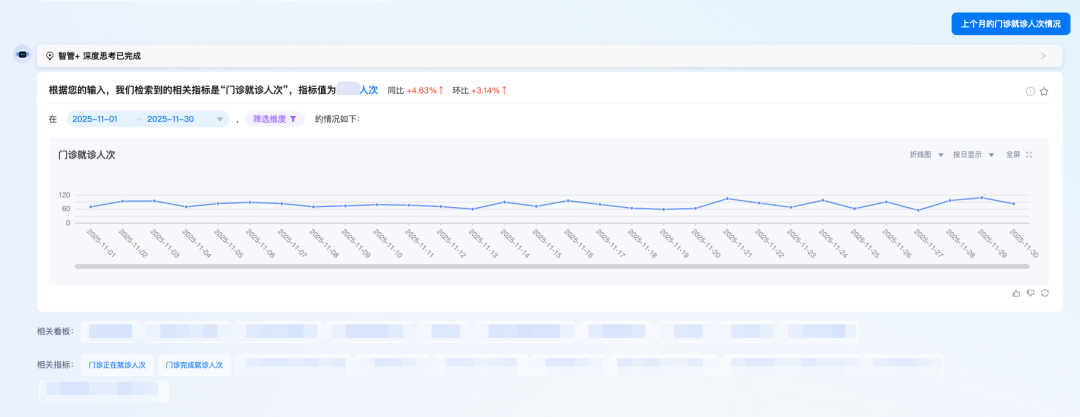Open the date range dropdown arrow
The width and height of the screenshot is (1080, 417).
(220, 119)
